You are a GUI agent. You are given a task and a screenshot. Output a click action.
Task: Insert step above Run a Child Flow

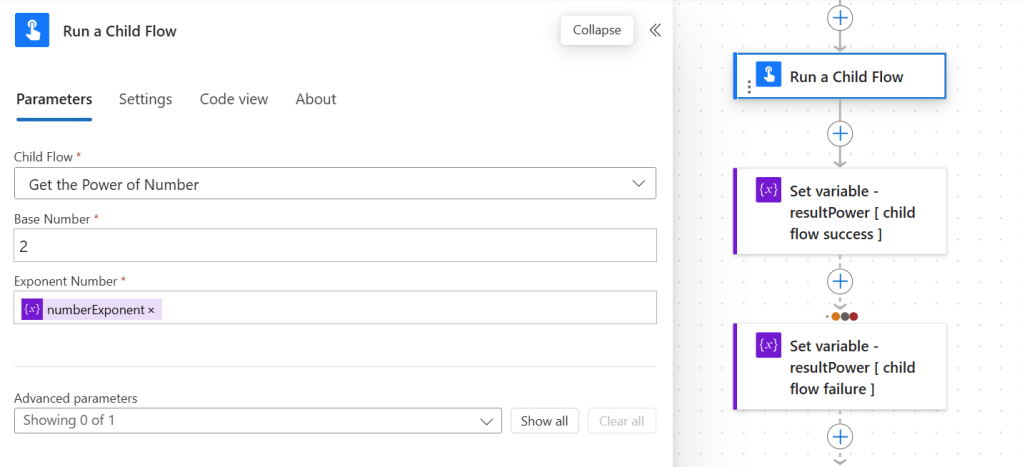[x=840, y=17]
